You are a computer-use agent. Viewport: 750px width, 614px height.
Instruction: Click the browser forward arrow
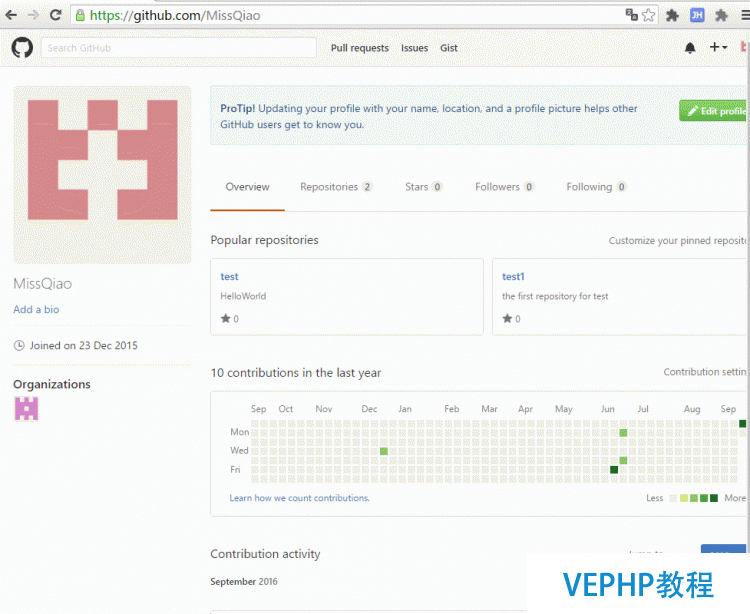pyautogui.click(x=33, y=15)
